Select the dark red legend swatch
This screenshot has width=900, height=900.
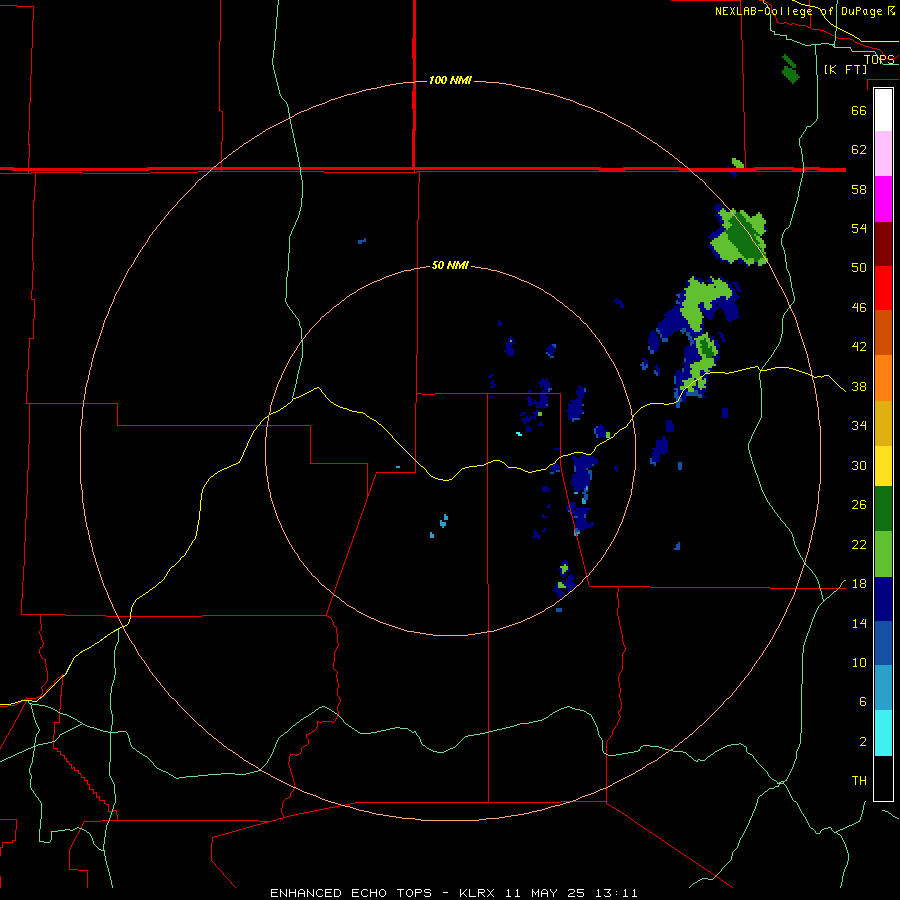883,244
